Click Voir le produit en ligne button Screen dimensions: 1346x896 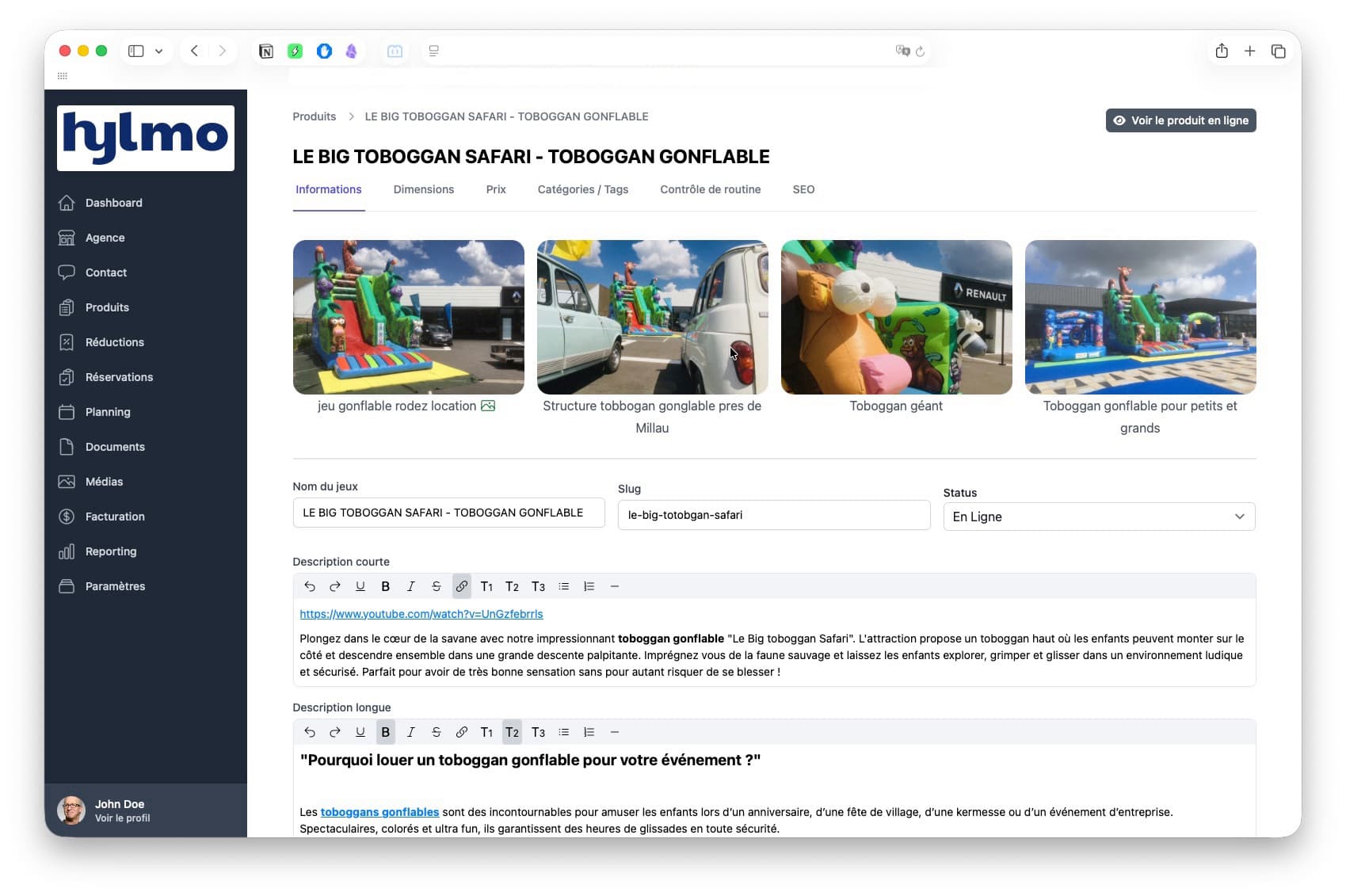(1180, 120)
